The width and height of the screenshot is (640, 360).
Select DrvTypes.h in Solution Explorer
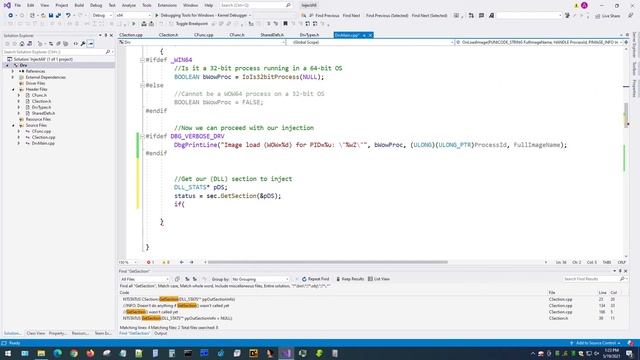click(41, 107)
